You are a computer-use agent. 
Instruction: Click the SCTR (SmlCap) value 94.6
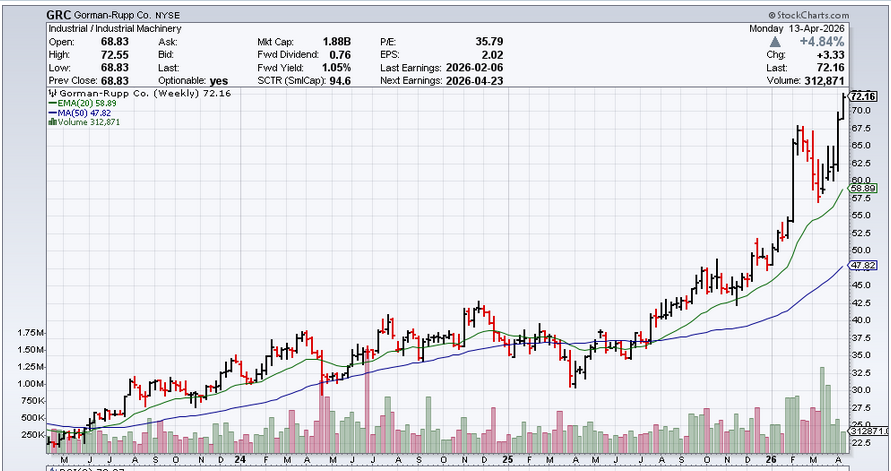click(340, 81)
